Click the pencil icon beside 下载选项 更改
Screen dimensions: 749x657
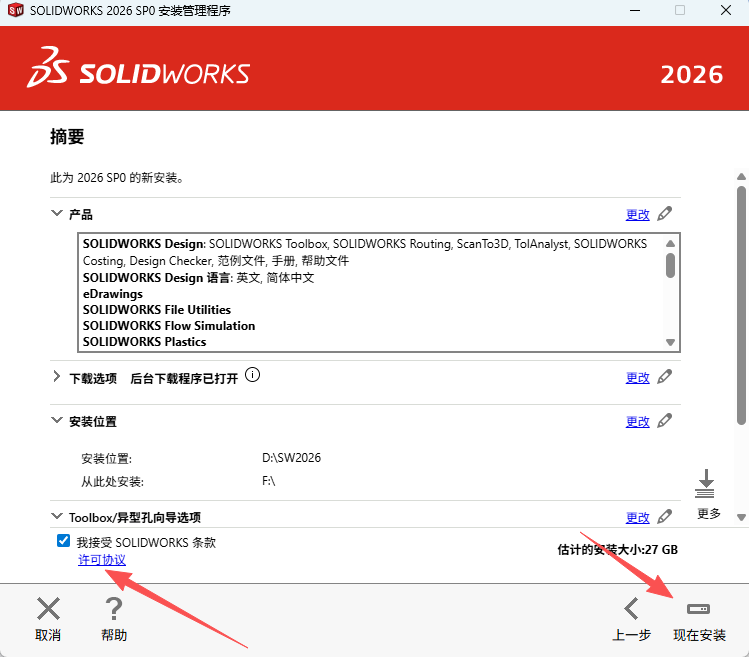[664, 377]
